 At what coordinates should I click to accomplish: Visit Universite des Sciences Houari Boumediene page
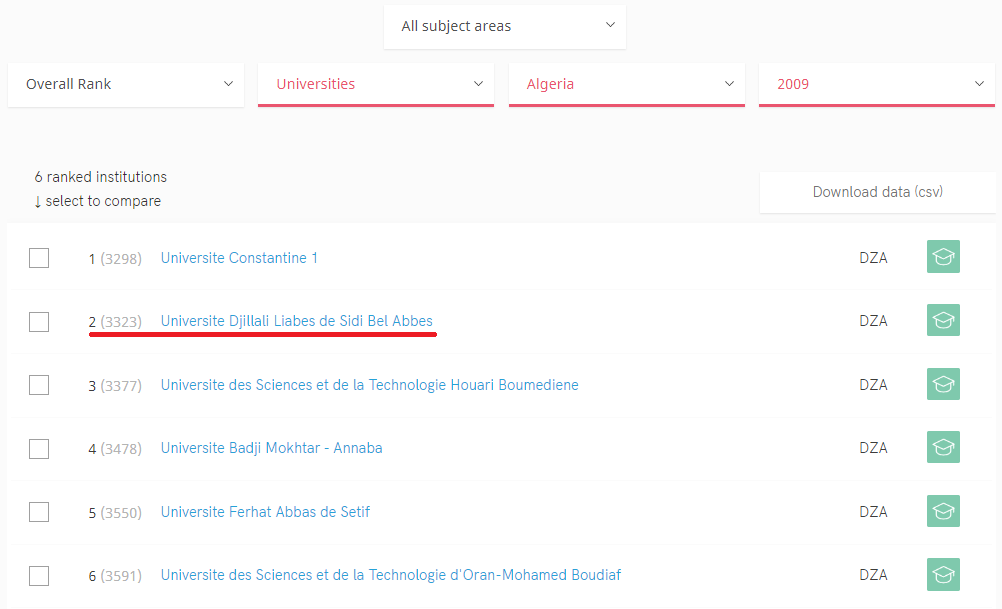point(369,385)
